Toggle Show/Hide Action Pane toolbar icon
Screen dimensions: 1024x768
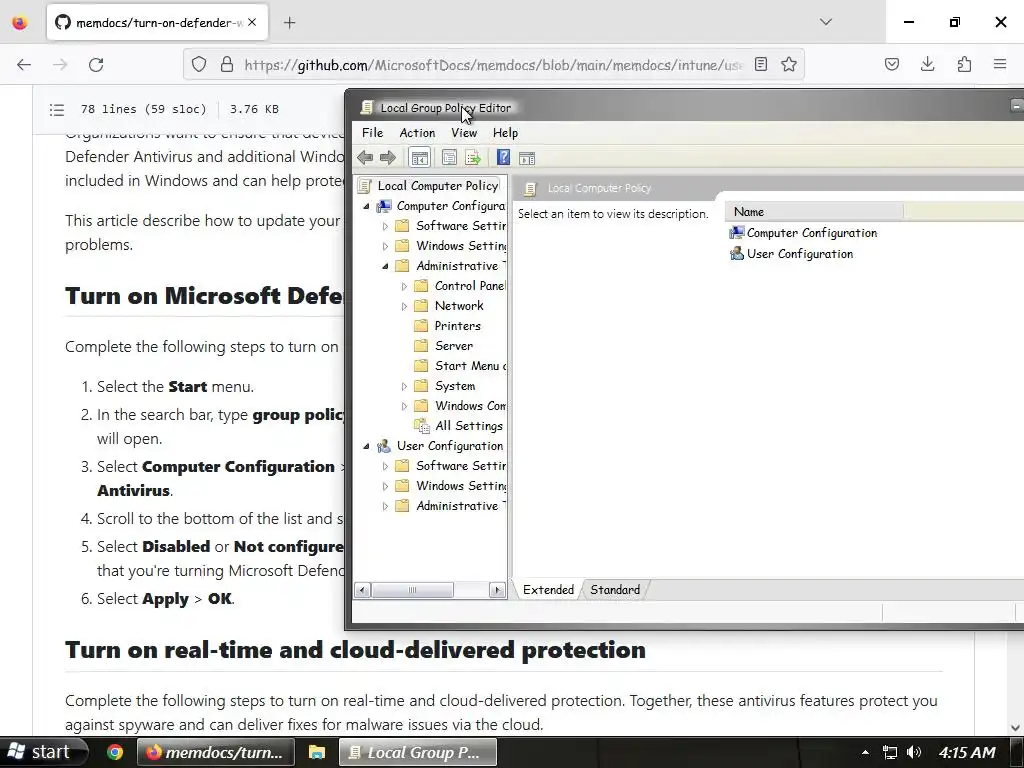pos(527,157)
